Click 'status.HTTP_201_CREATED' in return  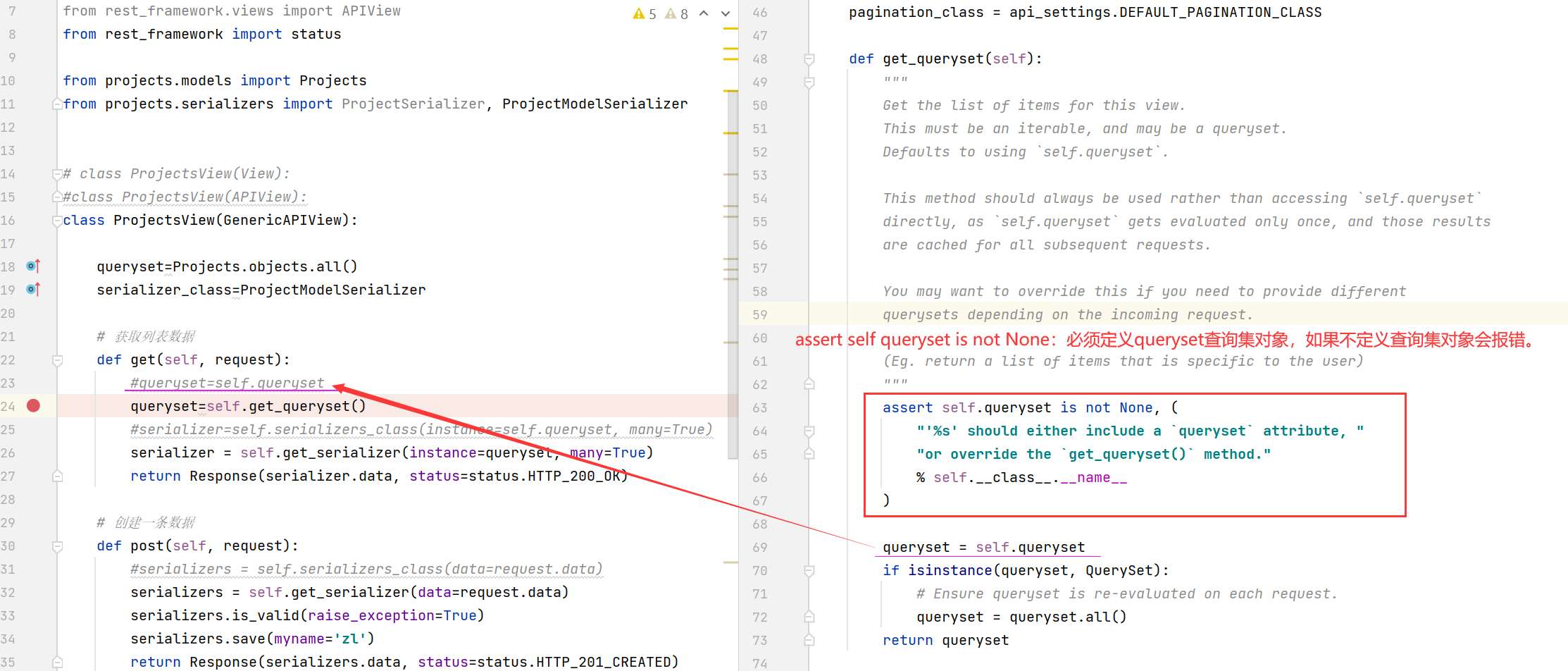tap(574, 662)
